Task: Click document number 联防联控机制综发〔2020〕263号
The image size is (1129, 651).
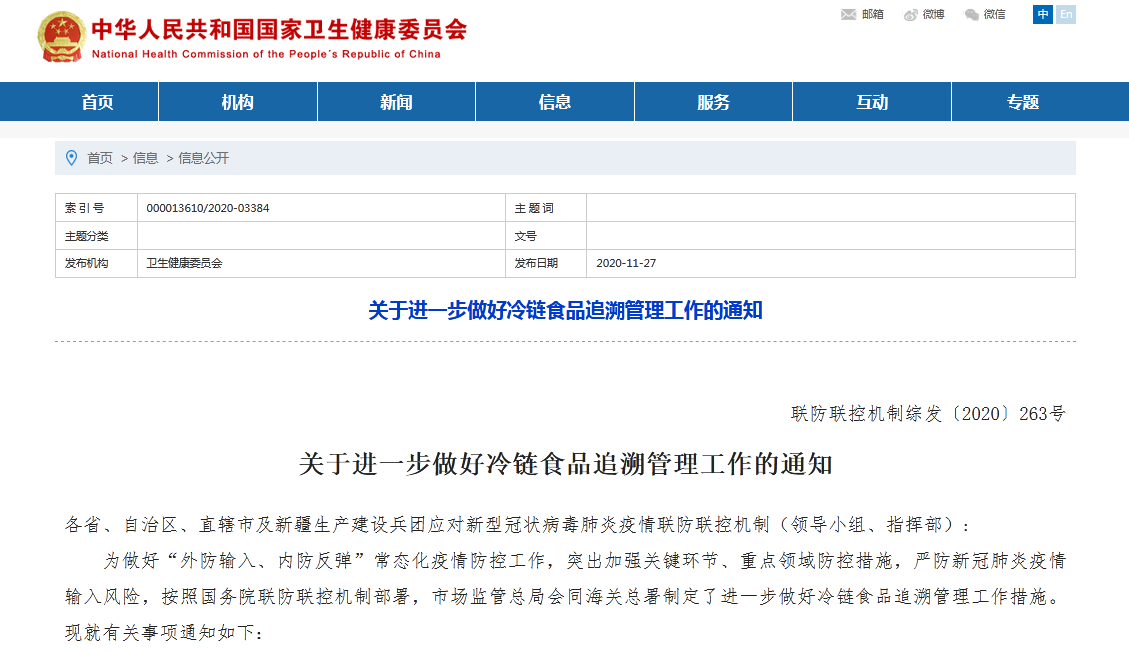Action: [x=927, y=413]
